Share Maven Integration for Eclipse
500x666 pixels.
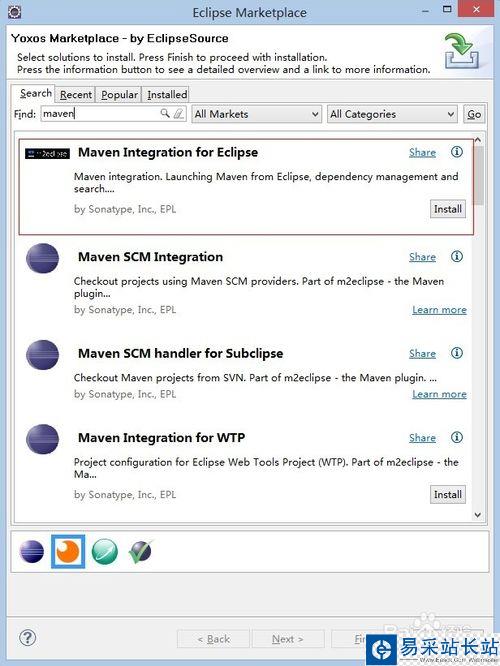click(422, 152)
